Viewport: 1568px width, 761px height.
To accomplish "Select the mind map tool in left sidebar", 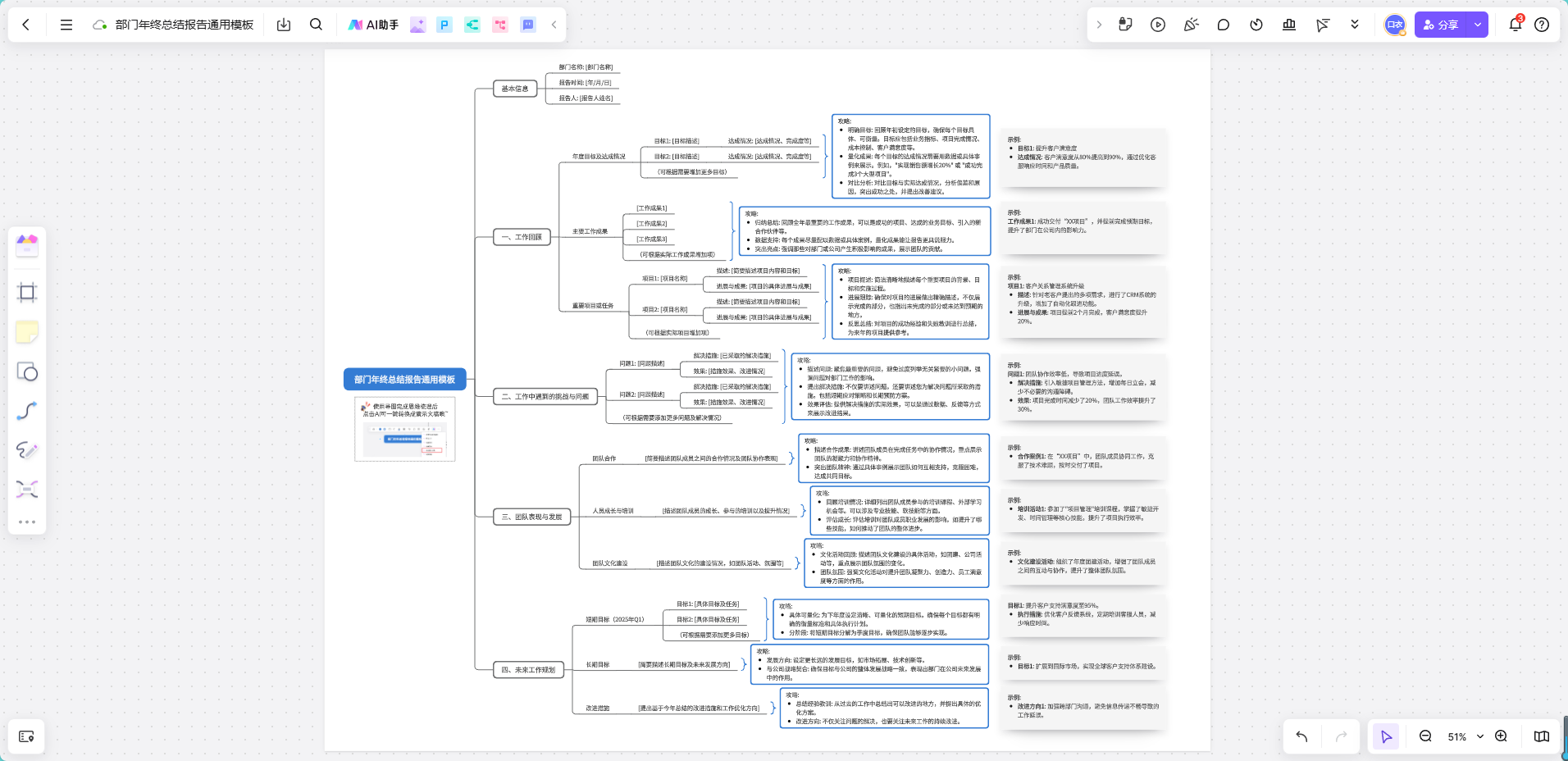I will [27, 490].
